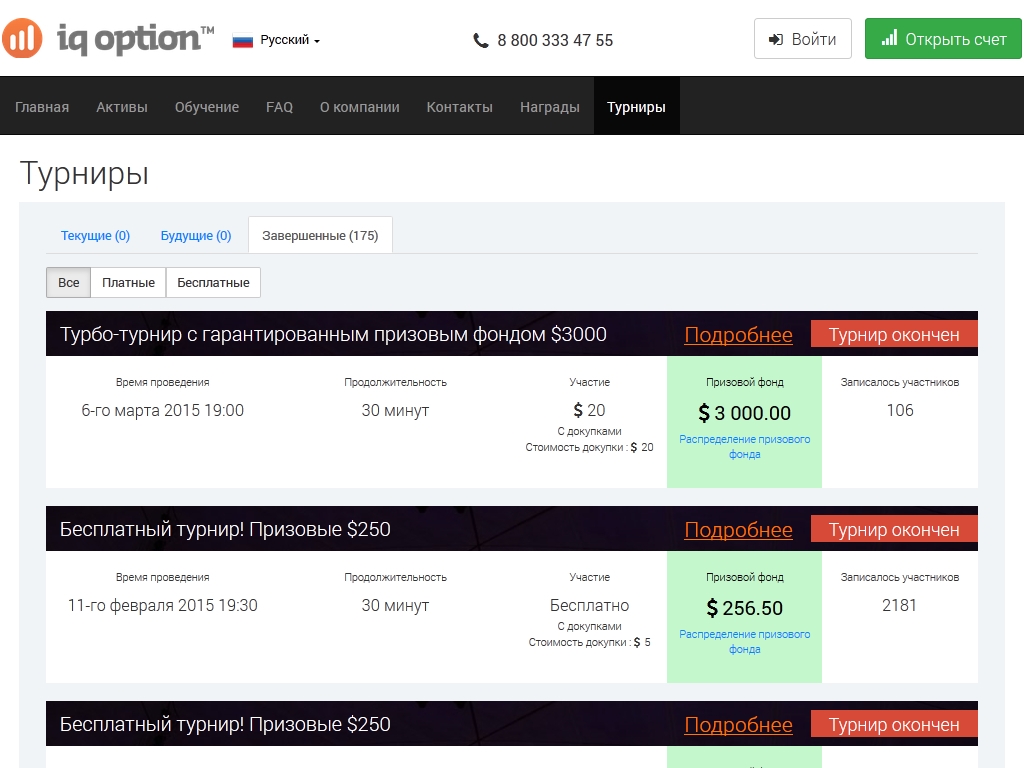Go to the Активы menu item
This screenshot has height=768, width=1024.
[x=122, y=107]
